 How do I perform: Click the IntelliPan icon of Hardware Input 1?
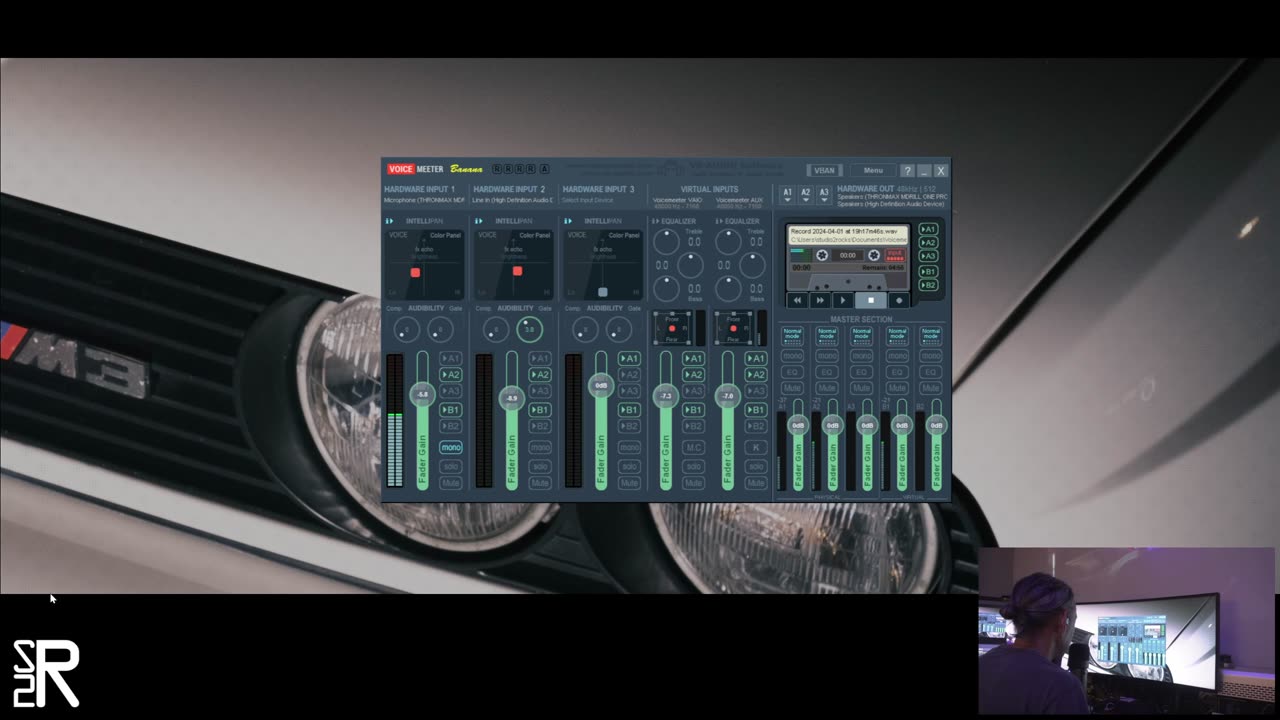tap(389, 221)
